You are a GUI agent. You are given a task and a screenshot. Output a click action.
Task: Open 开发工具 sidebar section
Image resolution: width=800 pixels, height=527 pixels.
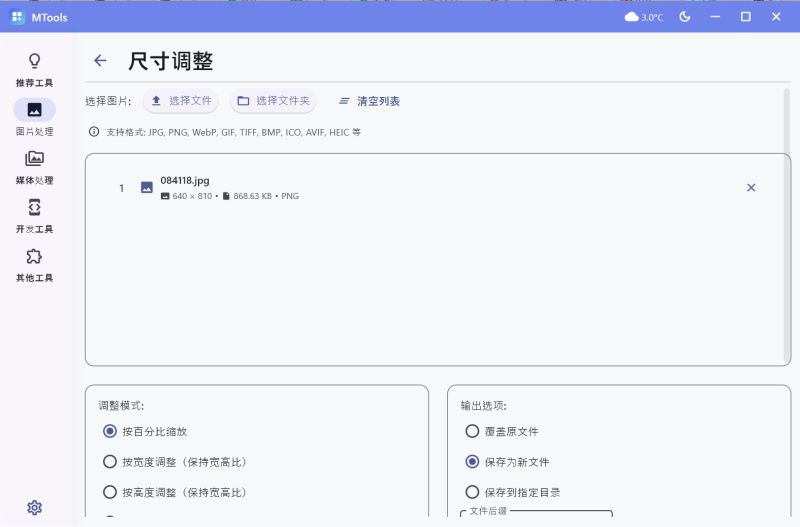click(34, 216)
